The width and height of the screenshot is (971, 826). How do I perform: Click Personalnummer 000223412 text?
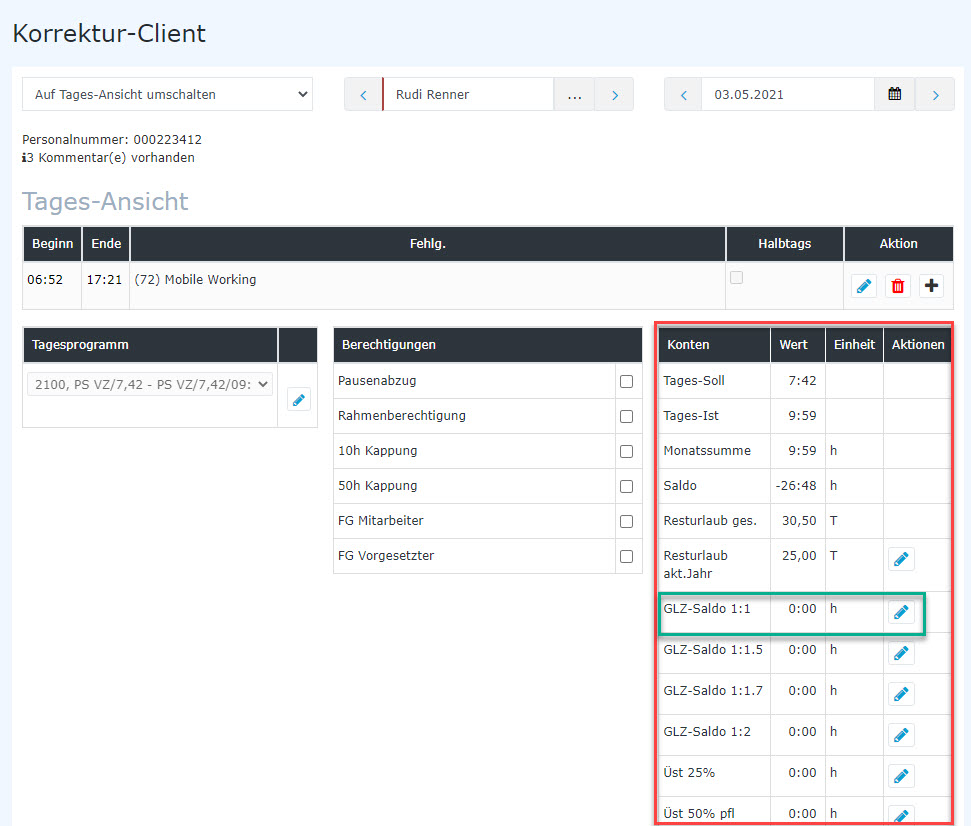click(x=112, y=140)
